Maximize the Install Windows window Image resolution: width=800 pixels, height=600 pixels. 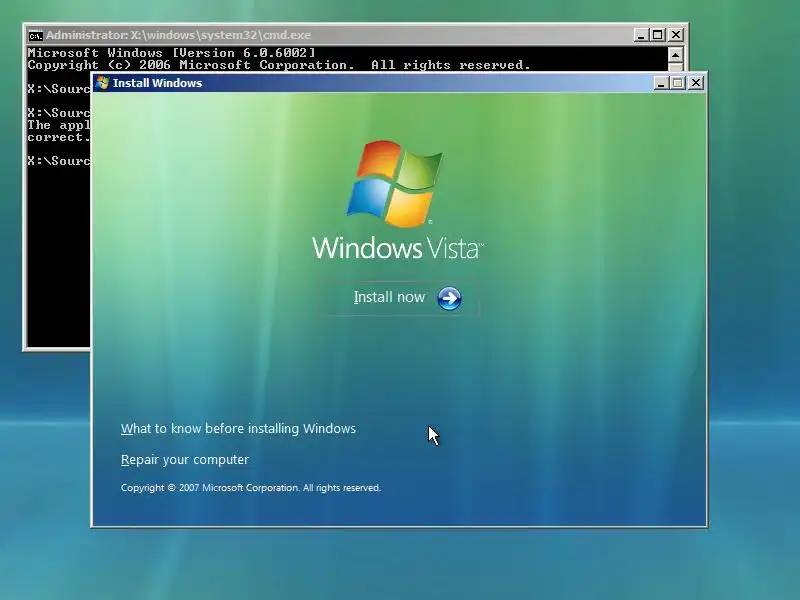(678, 83)
